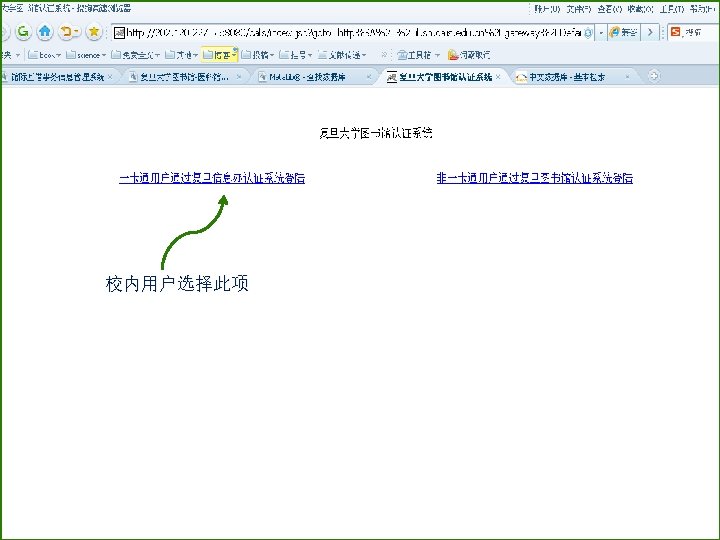Click the green refresh icon
The height and width of the screenshot is (540, 720).
click(x=22, y=32)
